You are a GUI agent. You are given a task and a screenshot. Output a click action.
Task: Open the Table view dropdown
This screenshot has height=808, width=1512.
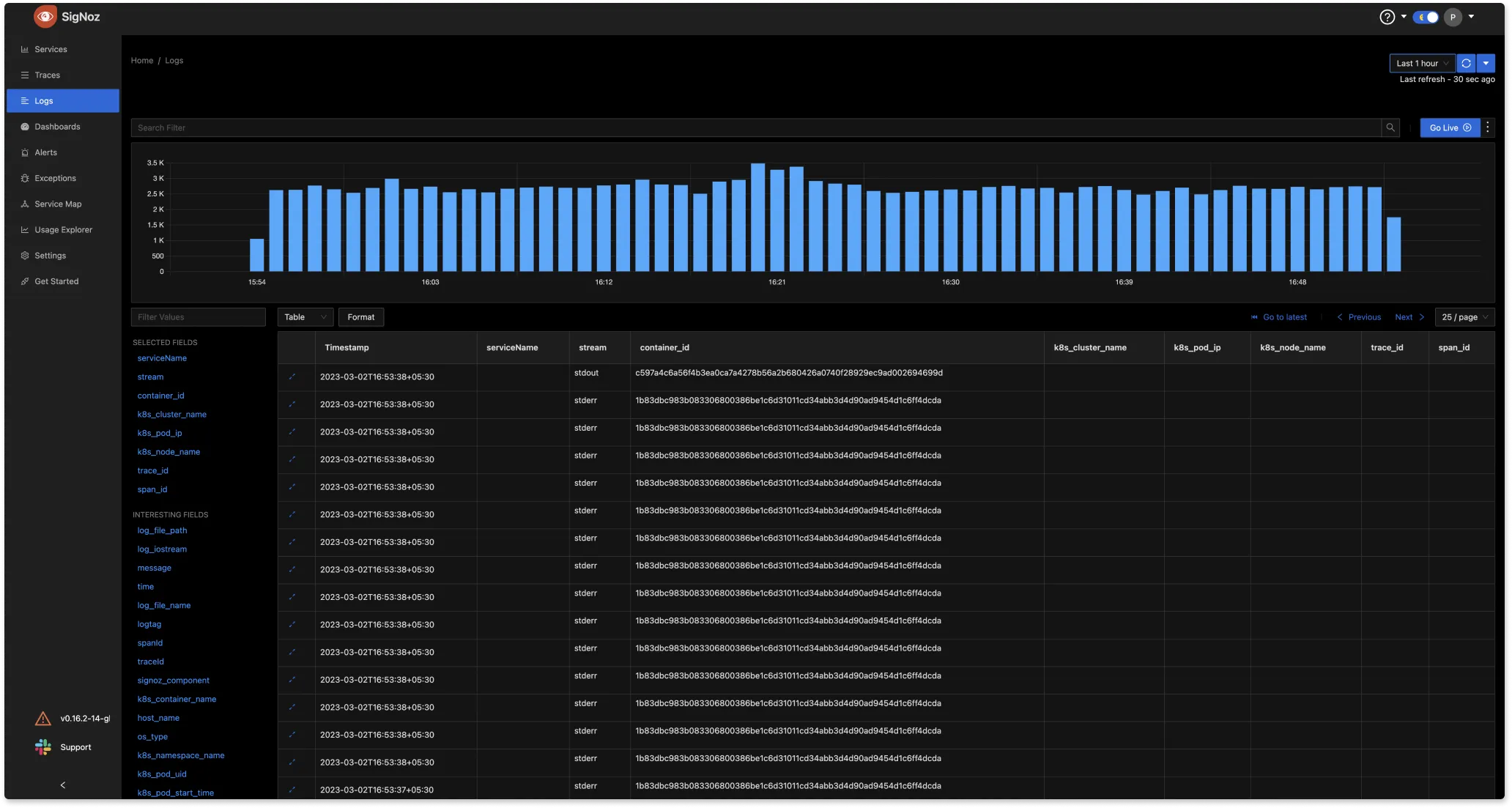click(x=305, y=317)
